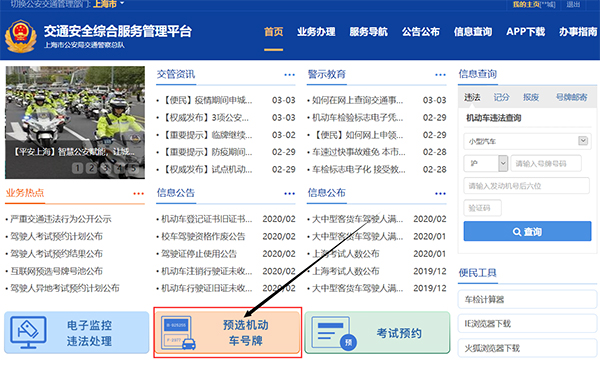Open more 警示教育 via the dots icon

[440, 75]
